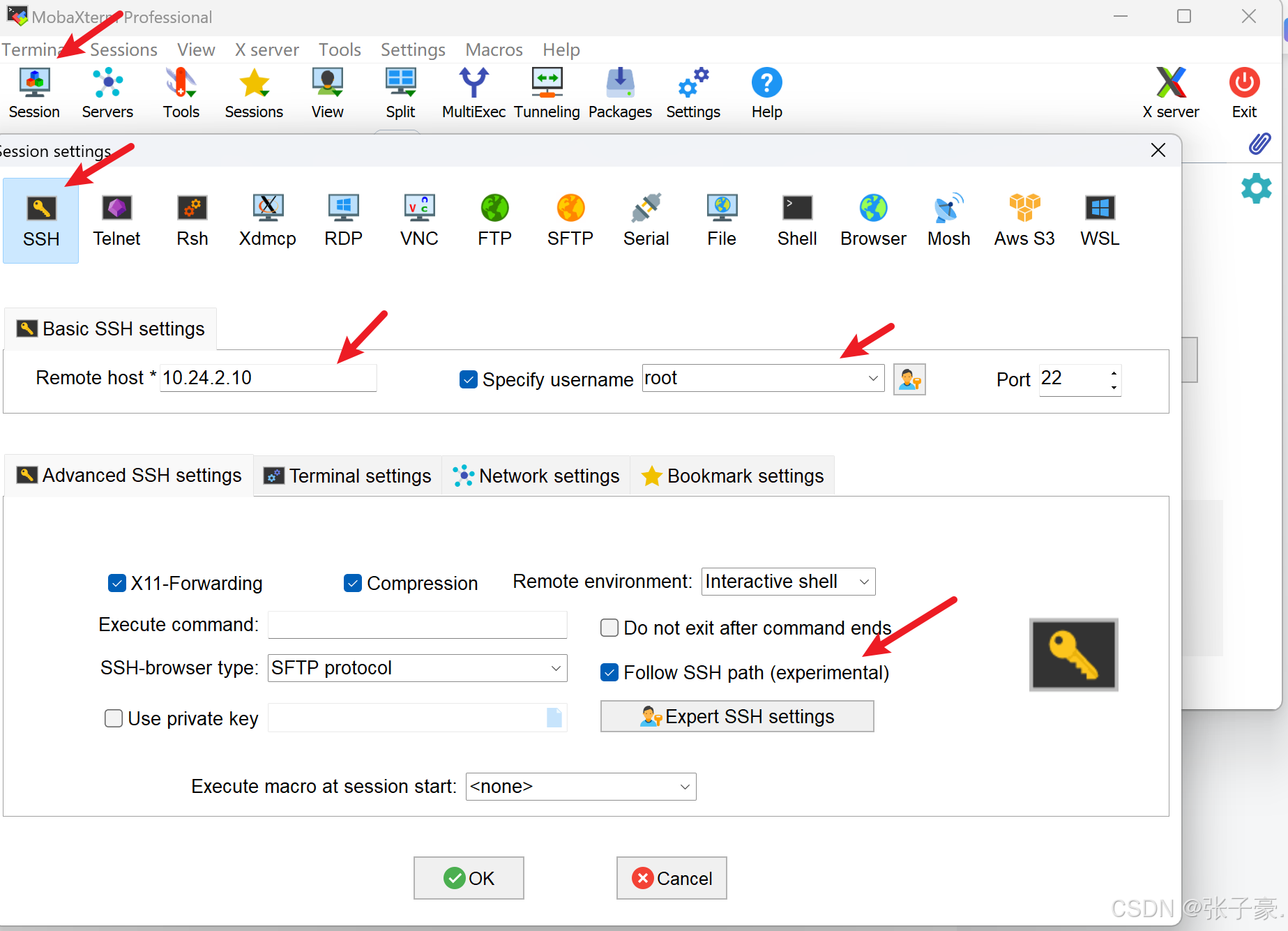
Task: Close the Session settings dialog
Action: (x=1158, y=150)
